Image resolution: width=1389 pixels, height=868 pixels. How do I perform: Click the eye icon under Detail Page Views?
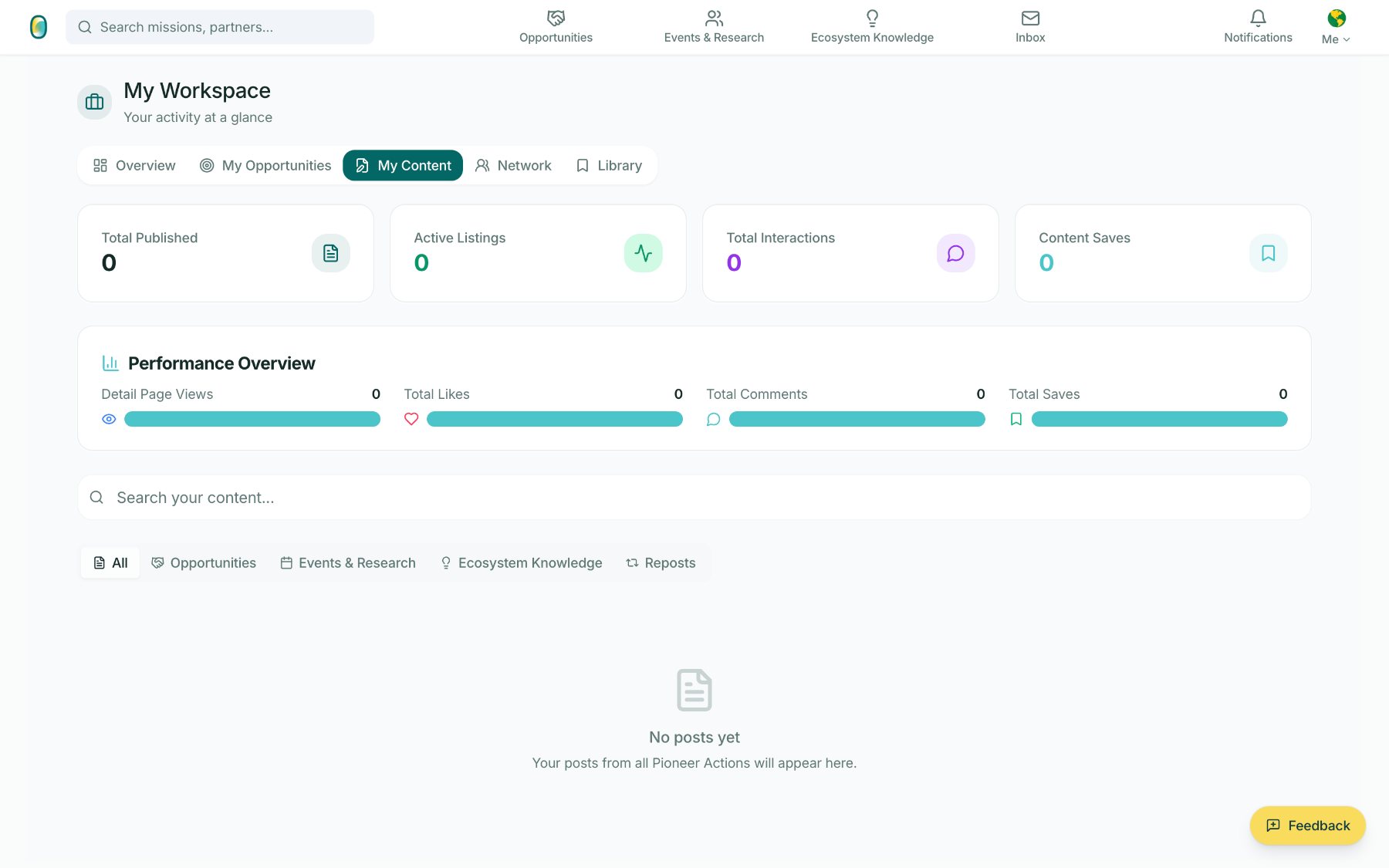pyautogui.click(x=109, y=419)
